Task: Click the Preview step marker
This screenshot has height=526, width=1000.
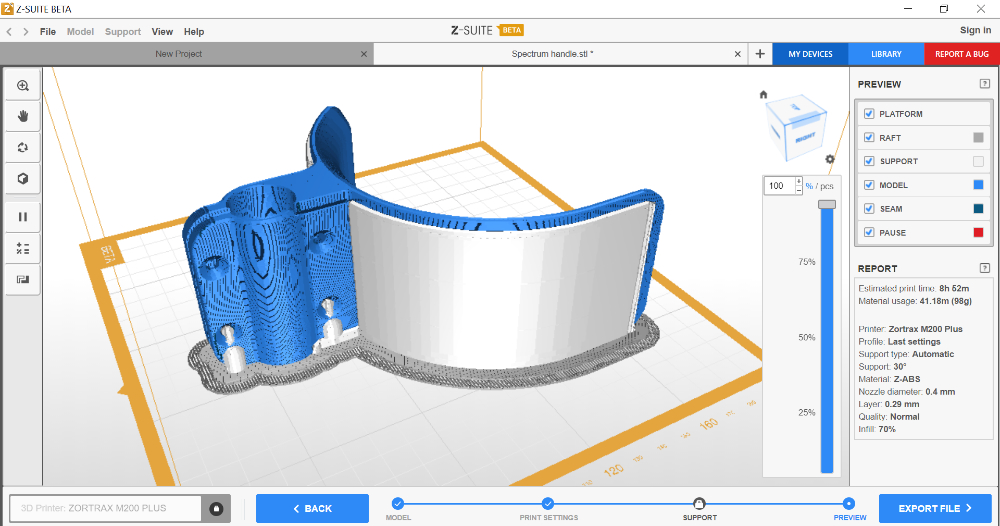Action: [x=849, y=503]
